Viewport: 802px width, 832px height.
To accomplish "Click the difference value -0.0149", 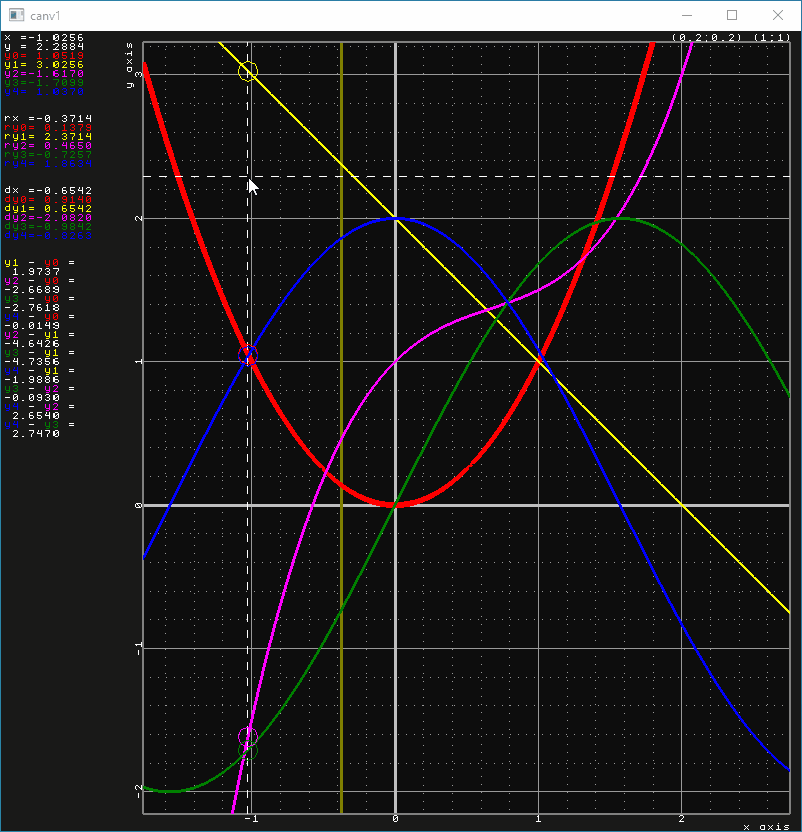I will 32,326.
